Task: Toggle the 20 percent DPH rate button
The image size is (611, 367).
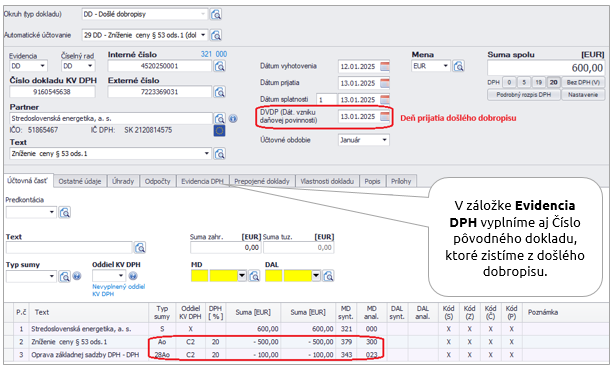Action: 553,82
